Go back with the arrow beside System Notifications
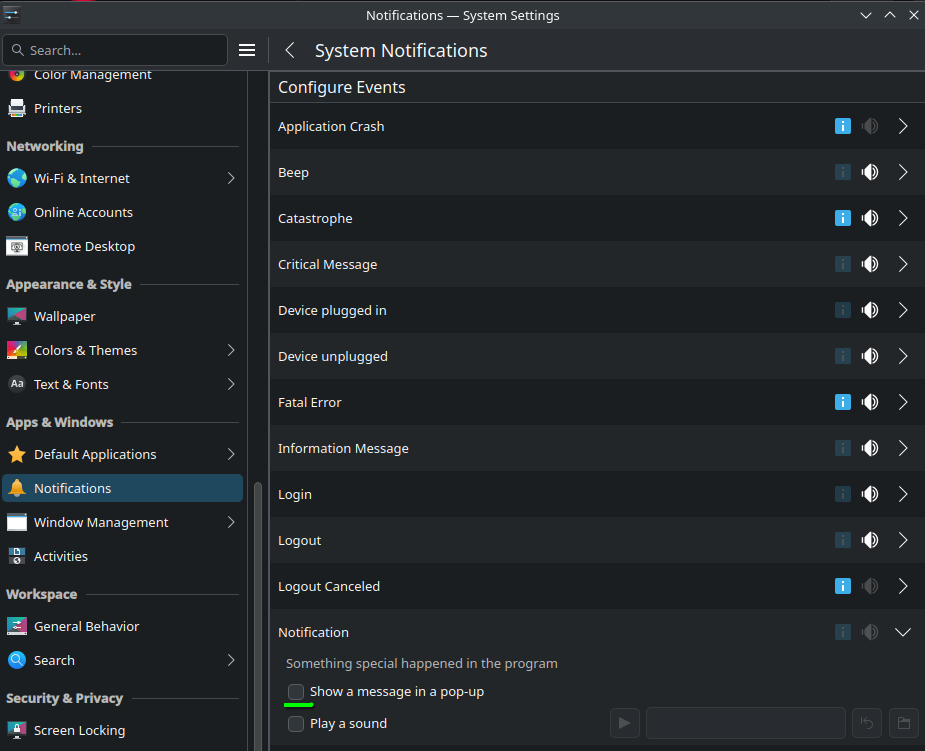This screenshot has height=751, width=925. pyautogui.click(x=290, y=51)
